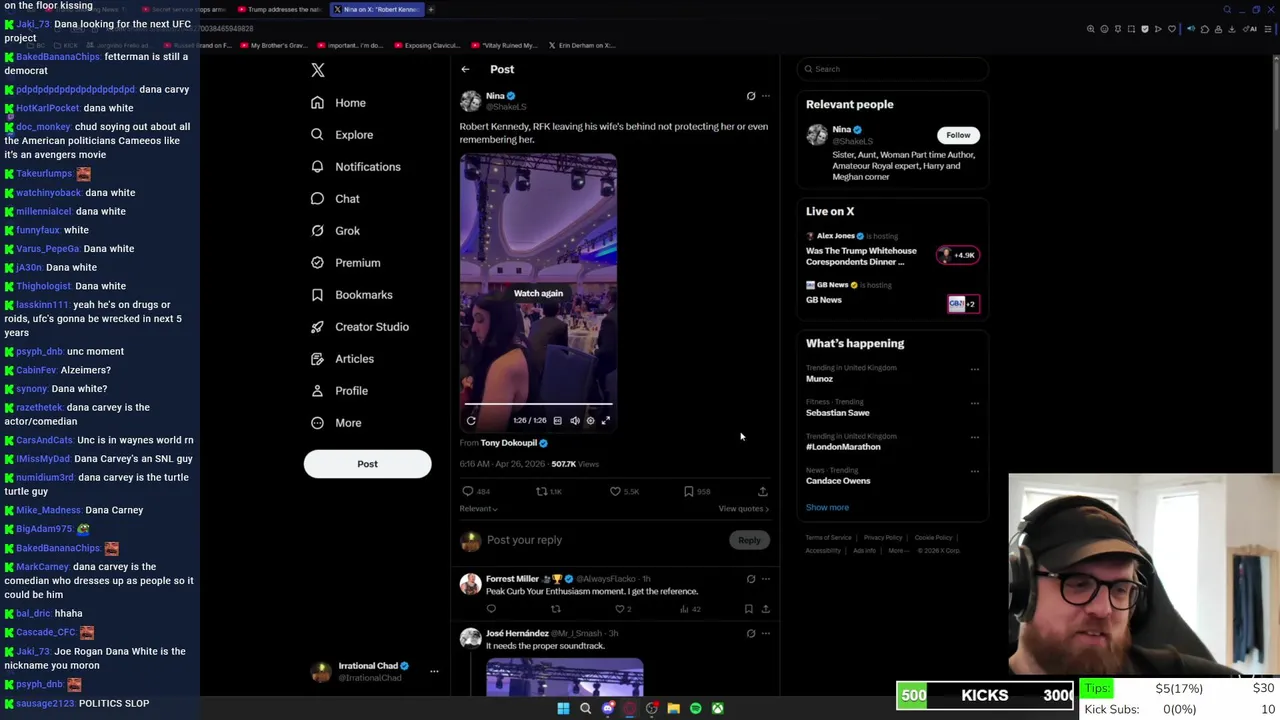Click the Grok icon on José Hernández's reply
Viewport: 1280px width, 720px height.
point(751,634)
